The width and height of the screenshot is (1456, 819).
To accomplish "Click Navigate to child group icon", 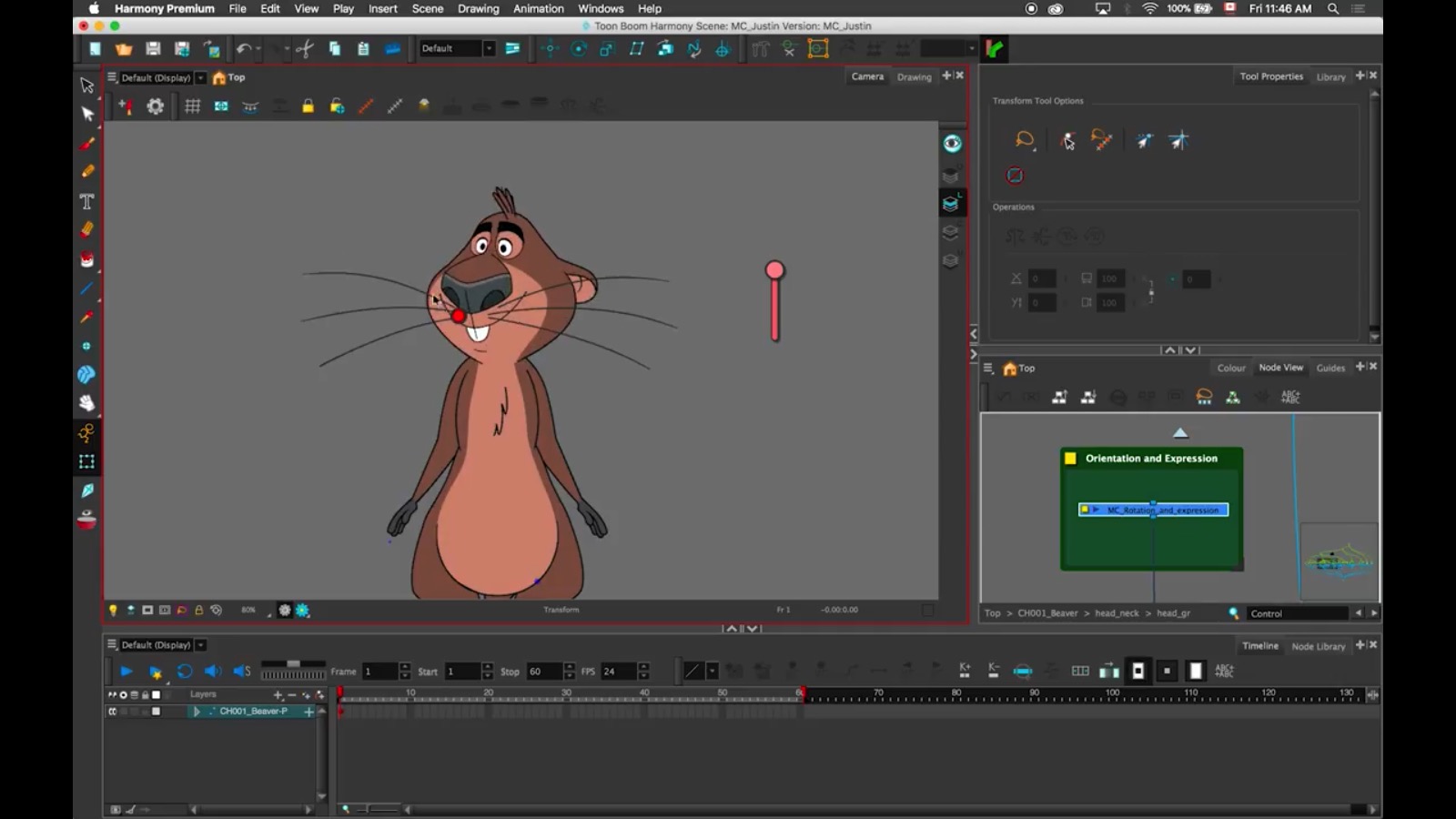I will click(1088, 397).
